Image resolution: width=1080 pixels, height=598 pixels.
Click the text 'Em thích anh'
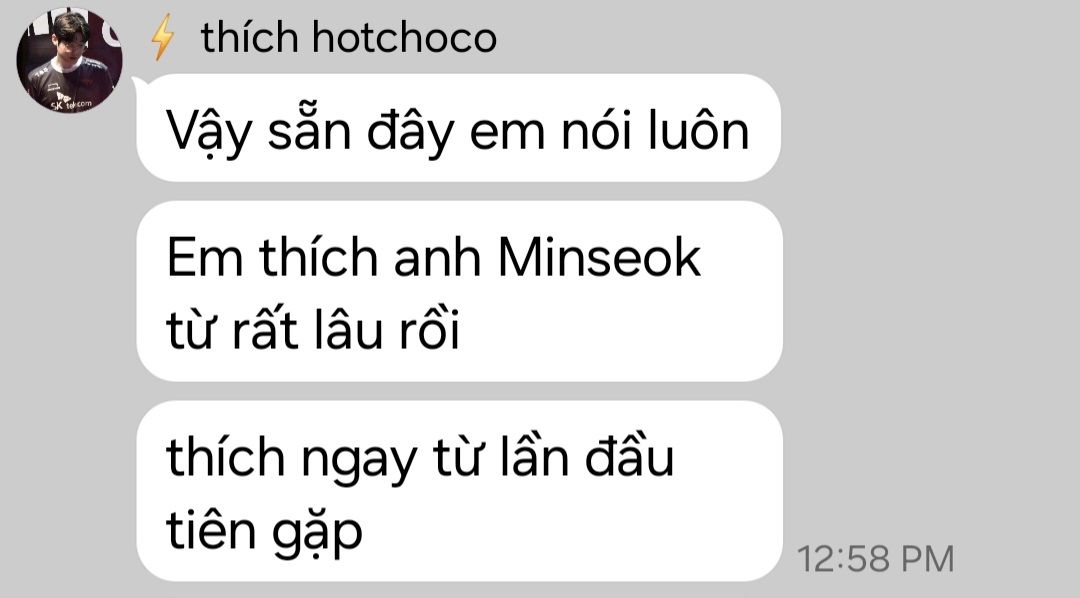pos(324,258)
